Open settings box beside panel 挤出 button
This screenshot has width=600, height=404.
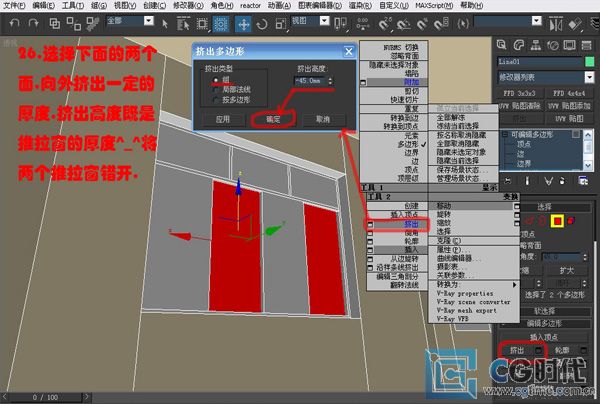pyautogui.click(x=538, y=350)
